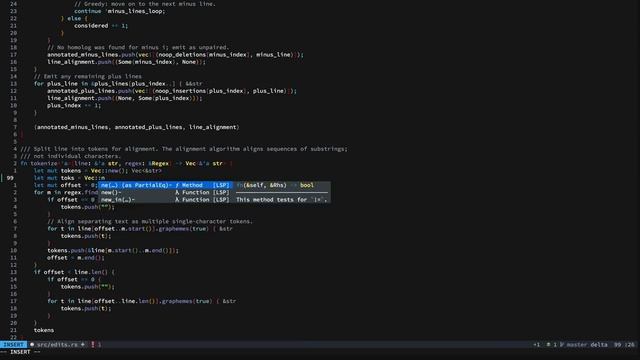Click the "considered += 1;" line
Screen dimensions: 640x360
[101, 26]
